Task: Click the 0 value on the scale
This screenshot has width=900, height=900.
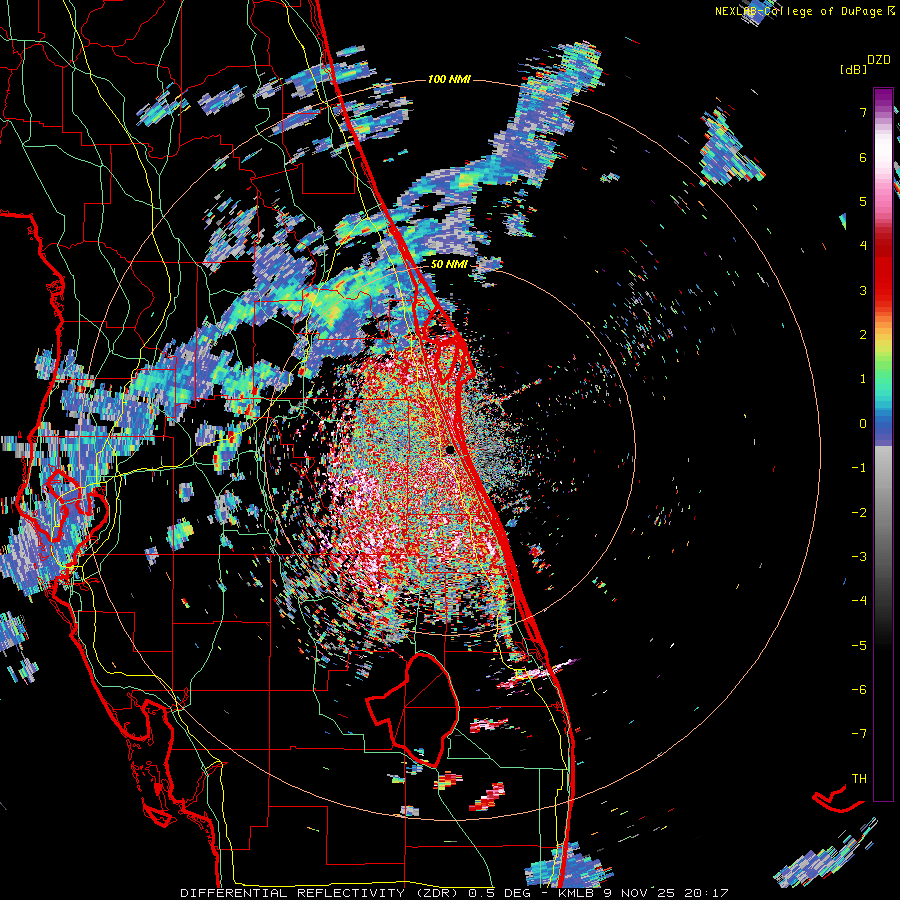Action: coord(863,424)
